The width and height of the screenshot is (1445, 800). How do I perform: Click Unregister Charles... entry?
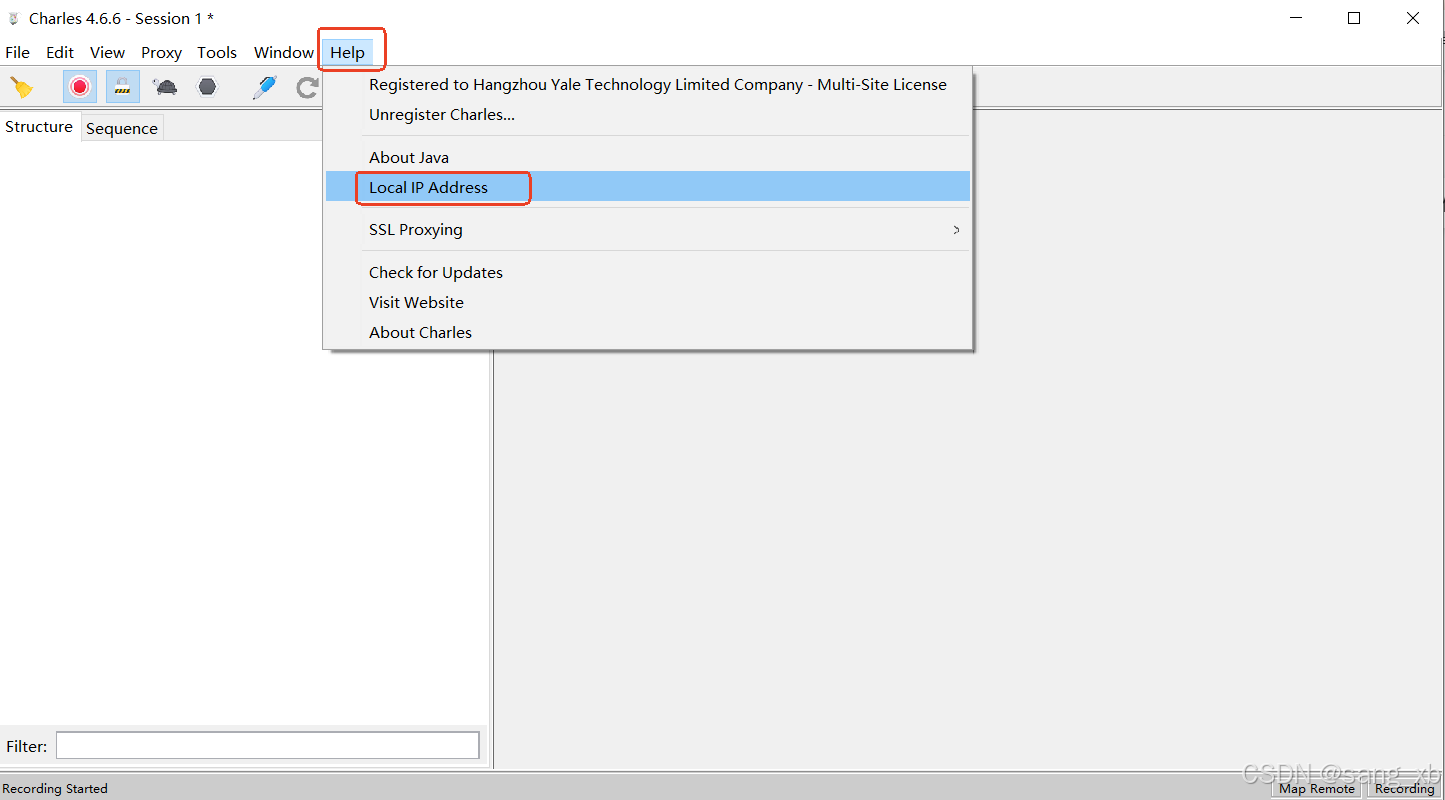[648, 114]
